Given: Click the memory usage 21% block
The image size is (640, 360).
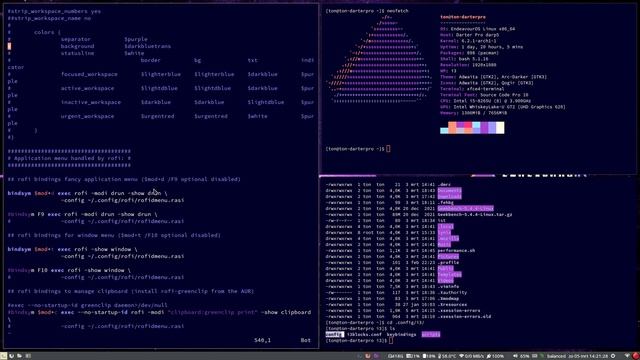Looking at the screenshot, I should [x=413, y=356].
